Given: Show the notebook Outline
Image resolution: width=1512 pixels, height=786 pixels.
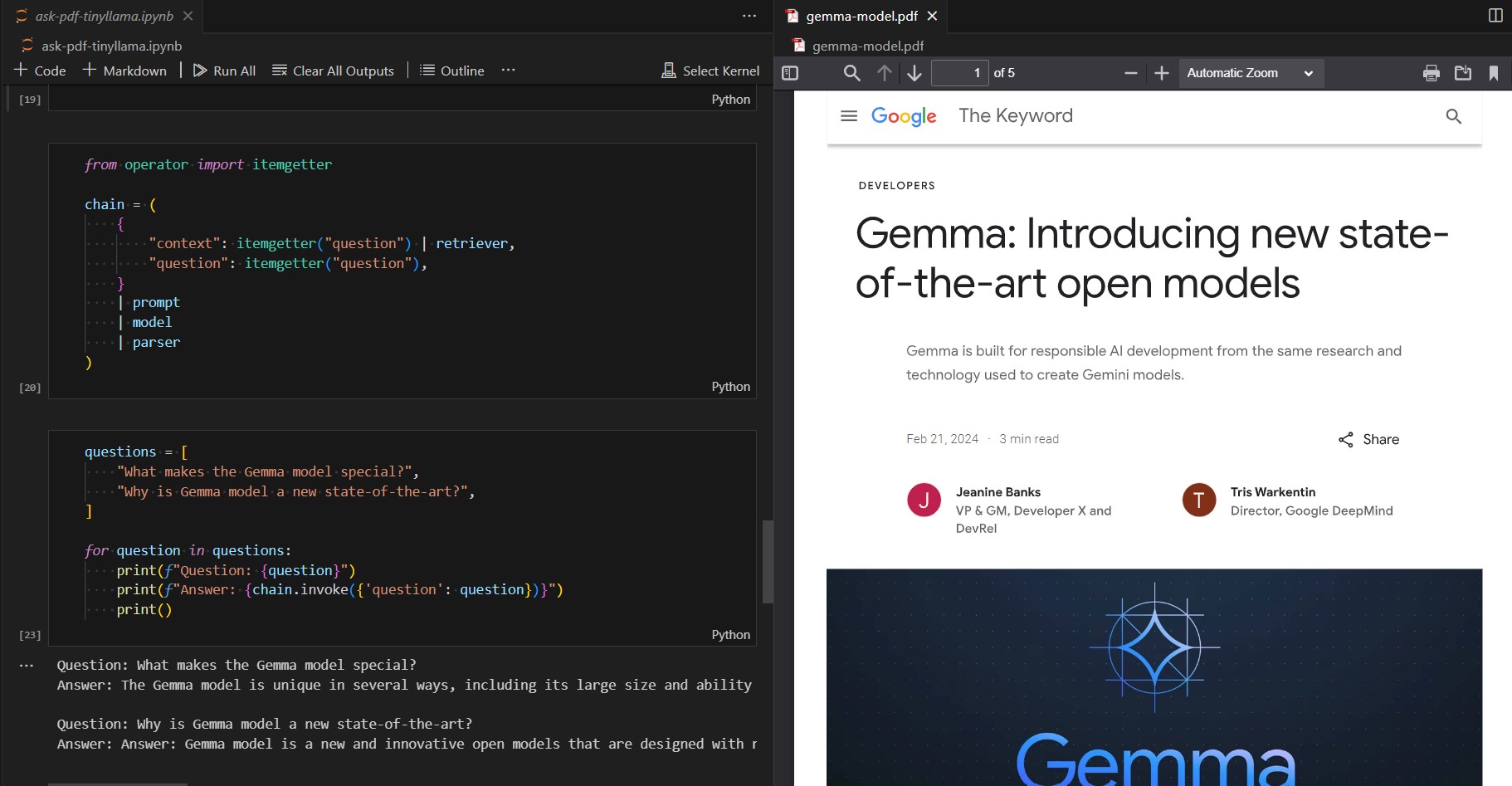Looking at the screenshot, I should pyautogui.click(x=452, y=71).
